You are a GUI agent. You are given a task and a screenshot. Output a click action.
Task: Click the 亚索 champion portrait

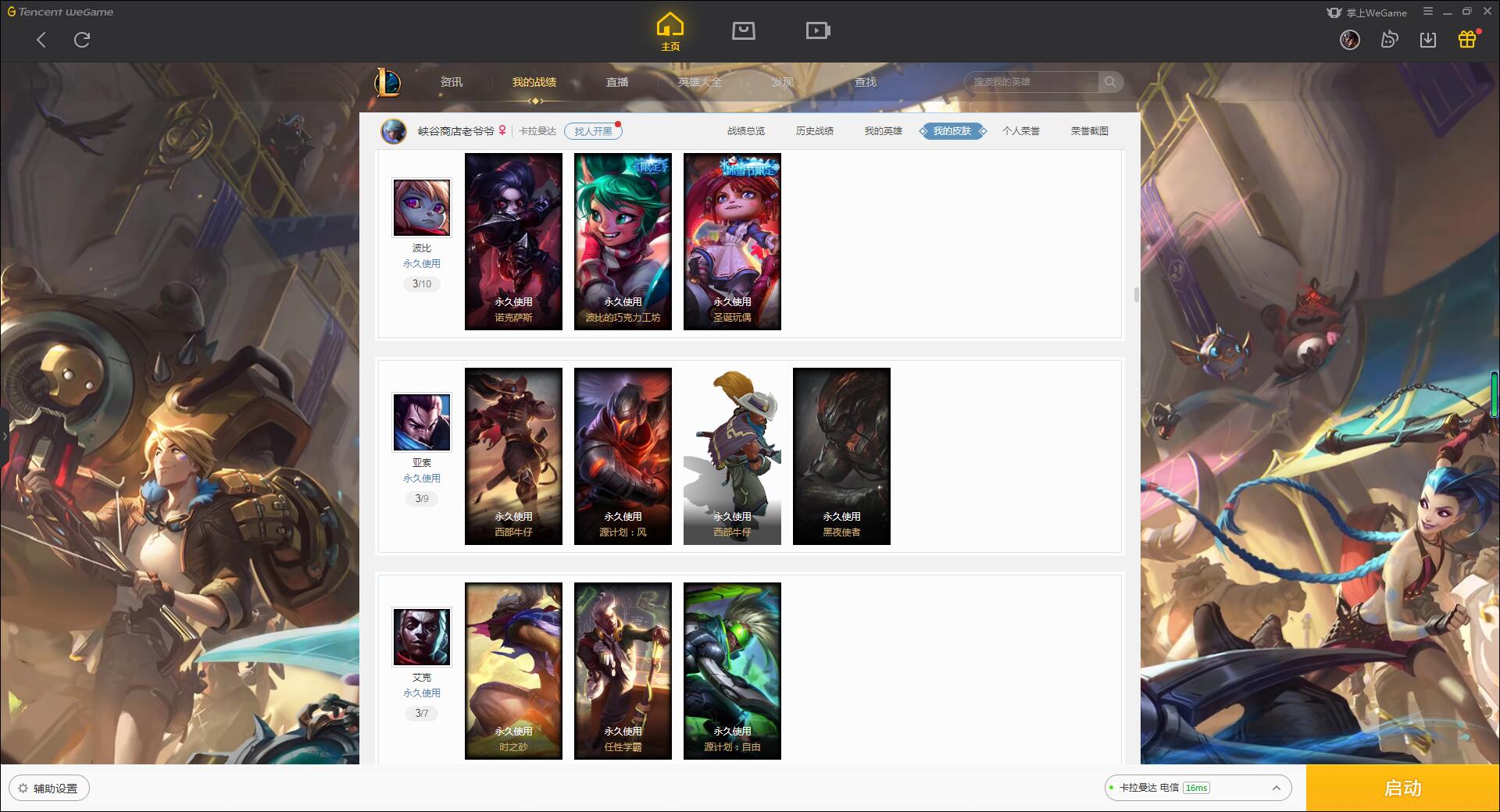[x=422, y=422]
